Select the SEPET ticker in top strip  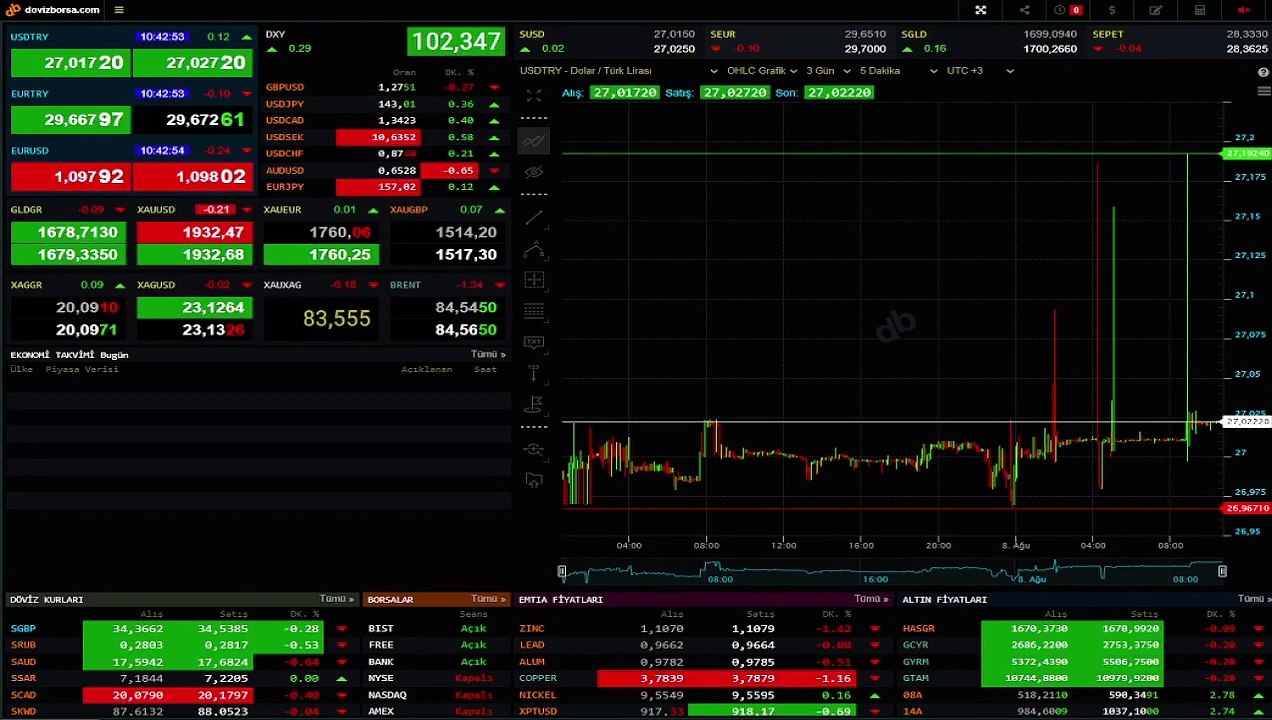coord(1180,41)
